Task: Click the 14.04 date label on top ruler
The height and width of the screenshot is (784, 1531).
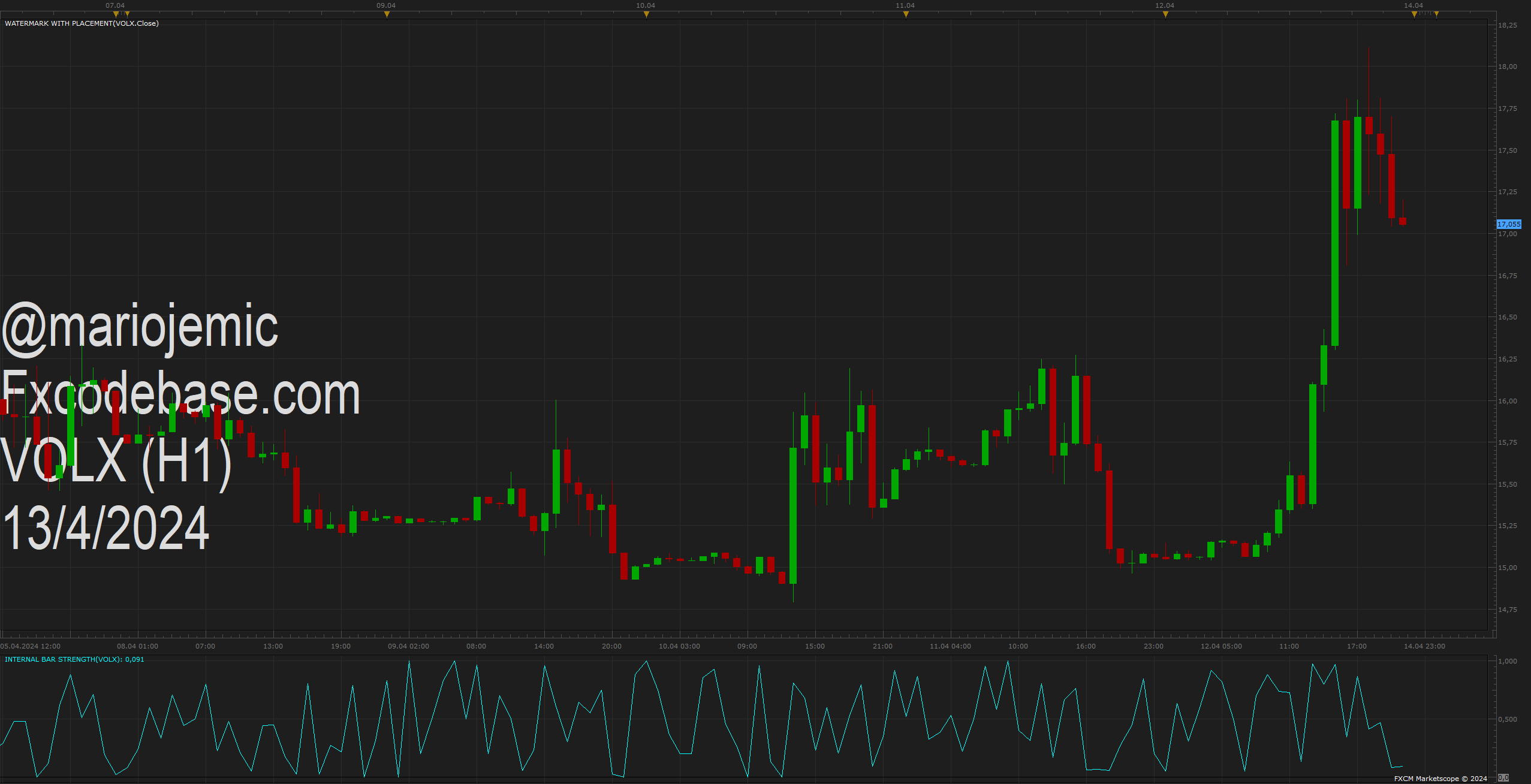Action: tap(1414, 5)
